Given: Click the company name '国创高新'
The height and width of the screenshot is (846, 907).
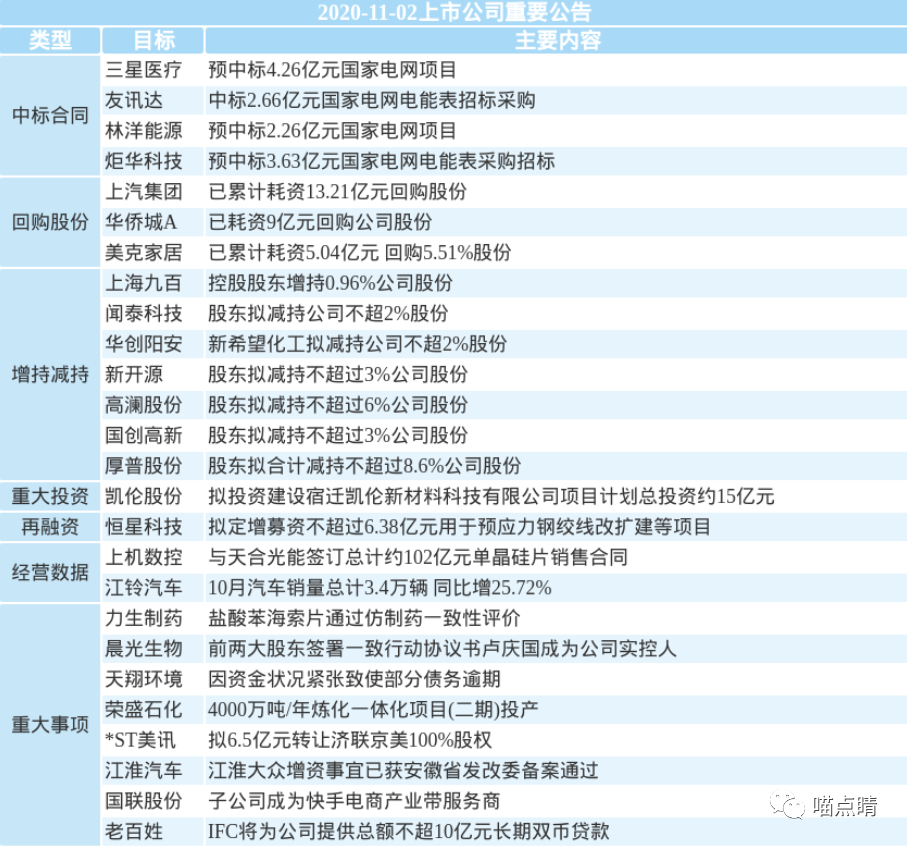Looking at the screenshot, I should pos(143,435).
